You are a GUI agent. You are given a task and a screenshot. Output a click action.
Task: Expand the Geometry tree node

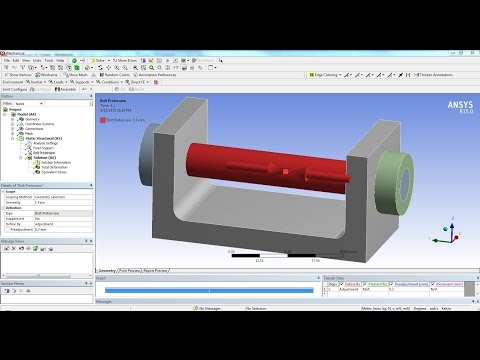[x=13, y=119]
